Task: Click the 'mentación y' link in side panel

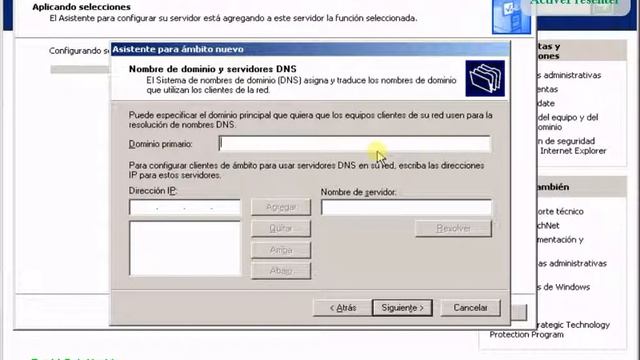Action: (560, 240)
